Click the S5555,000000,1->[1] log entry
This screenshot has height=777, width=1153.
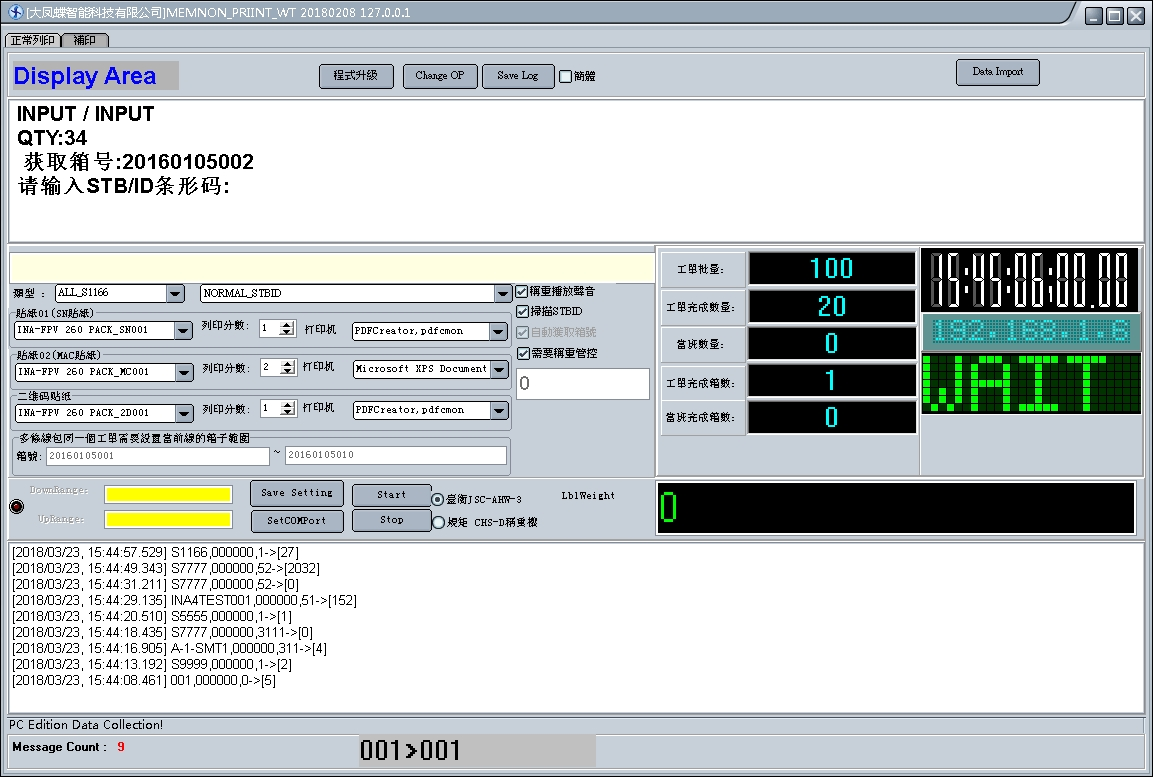(151, 616)
